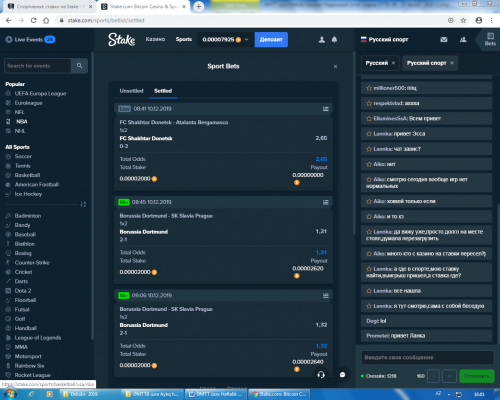Toggle sports list sort order arrows
The width and height of the screenshot is (500, 400).
(x=83, y=204)
